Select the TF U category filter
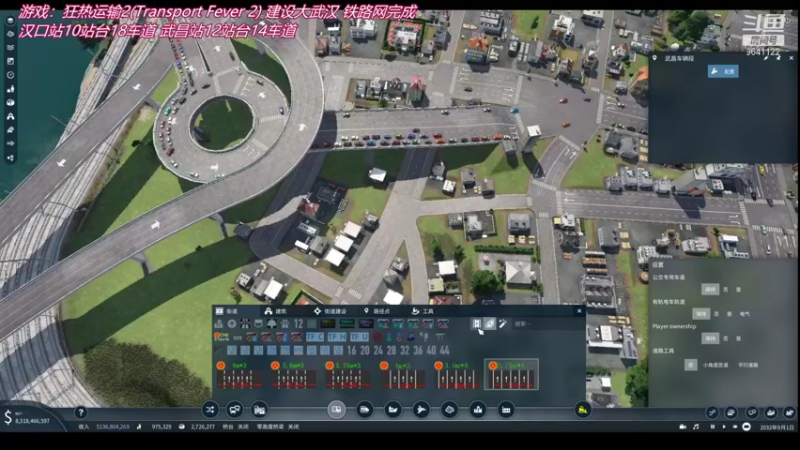 359,337
